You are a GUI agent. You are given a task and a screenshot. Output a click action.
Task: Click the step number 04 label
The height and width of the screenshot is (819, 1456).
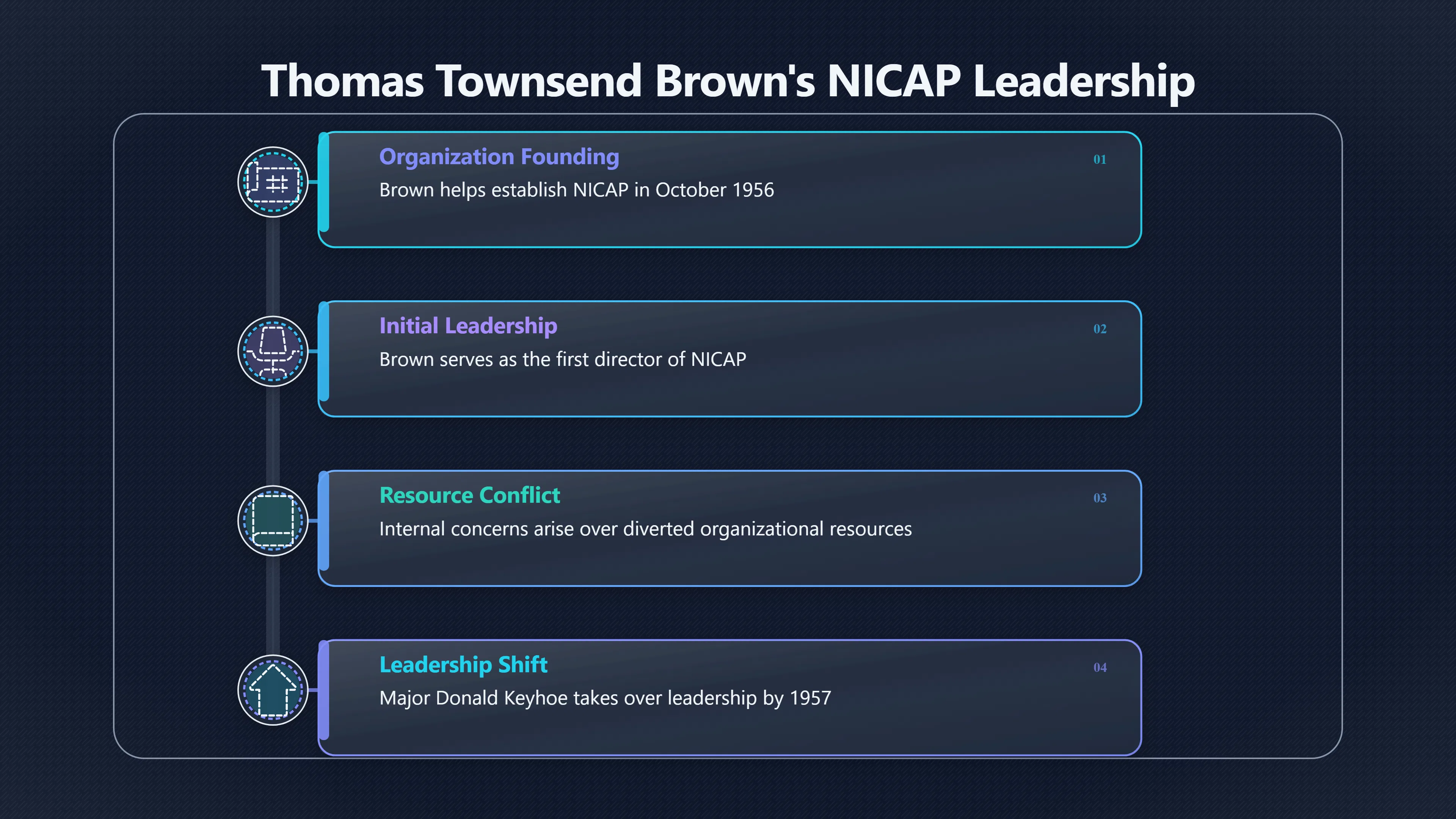(x=1099, y=667)
